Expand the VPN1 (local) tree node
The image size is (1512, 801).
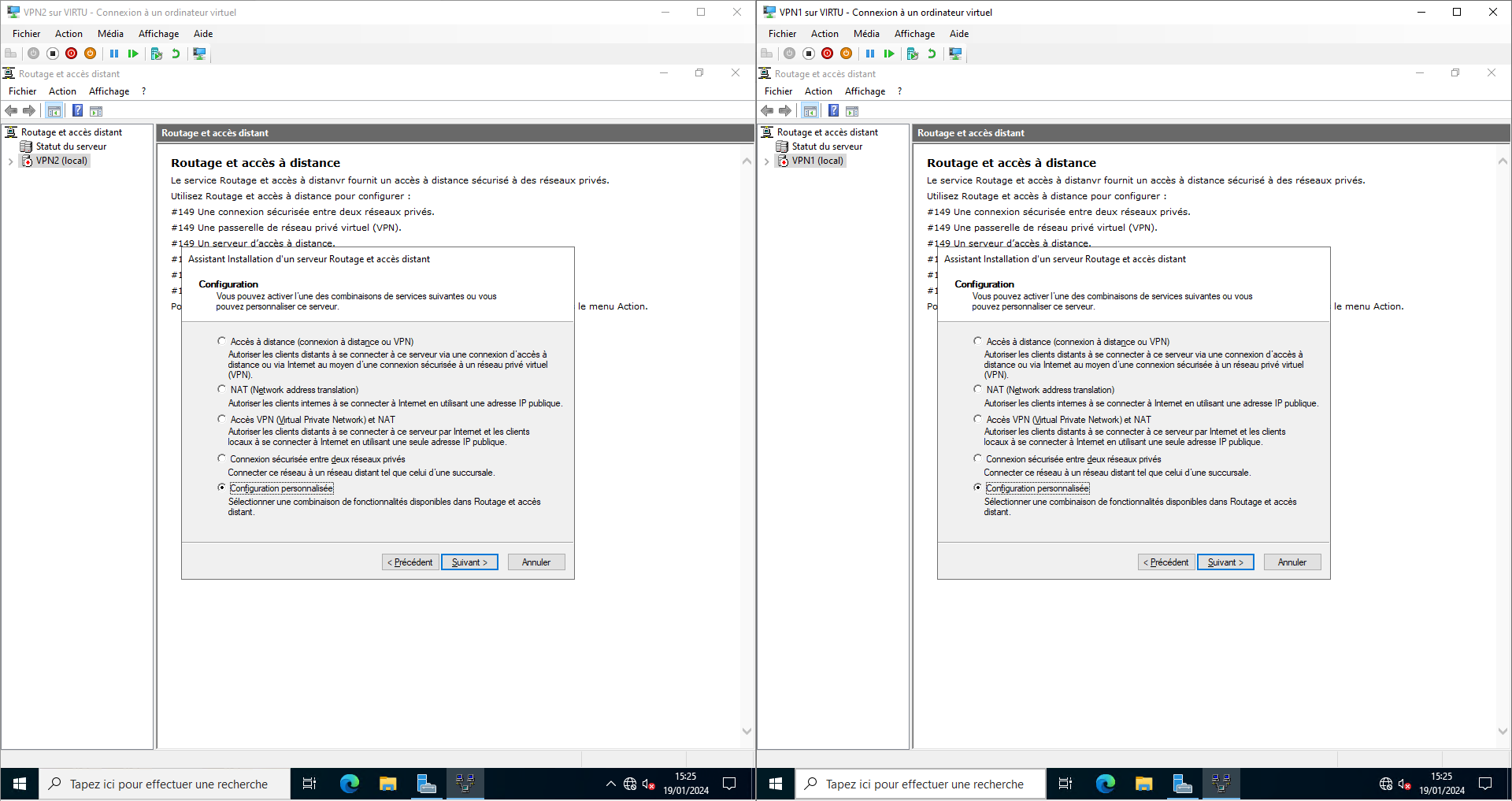click(766, 161)
